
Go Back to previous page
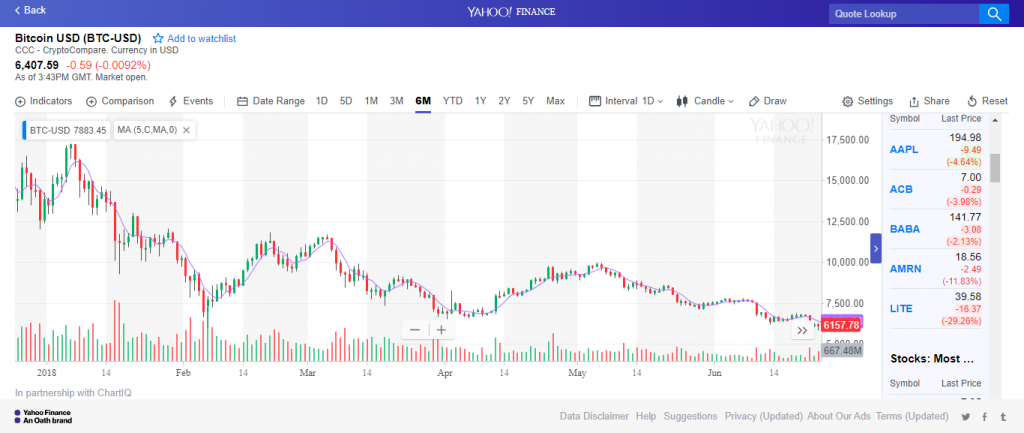point(30,10)
